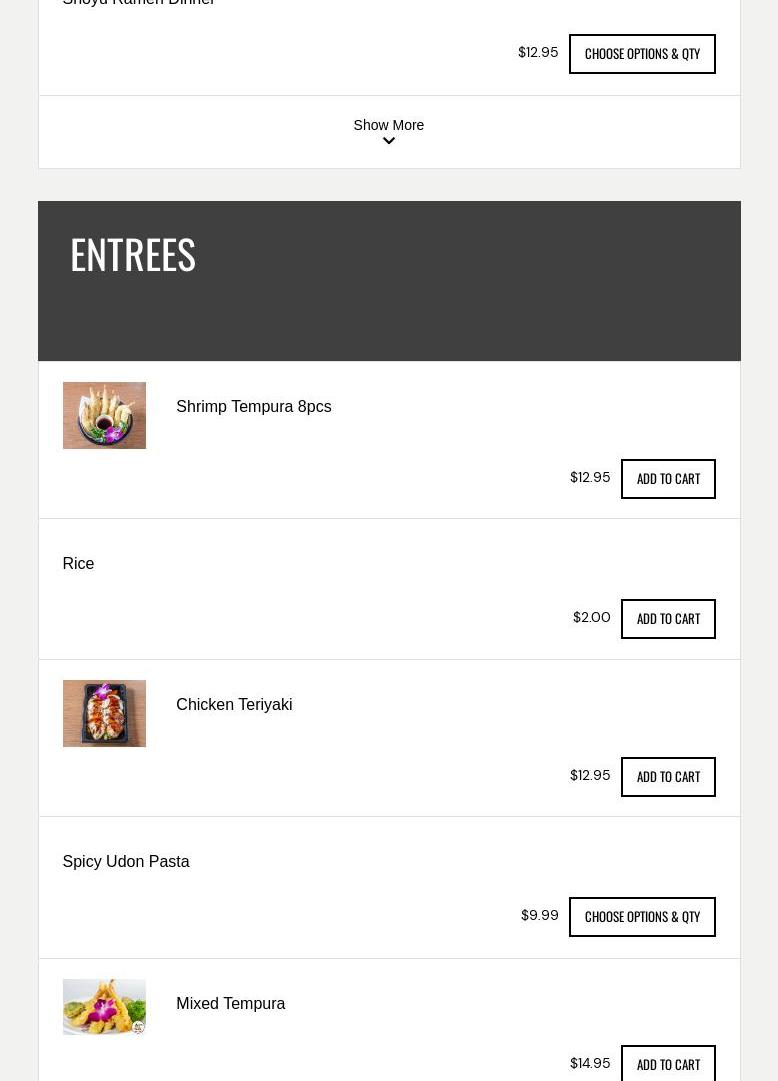Add Rice to cart

[668, 619]
